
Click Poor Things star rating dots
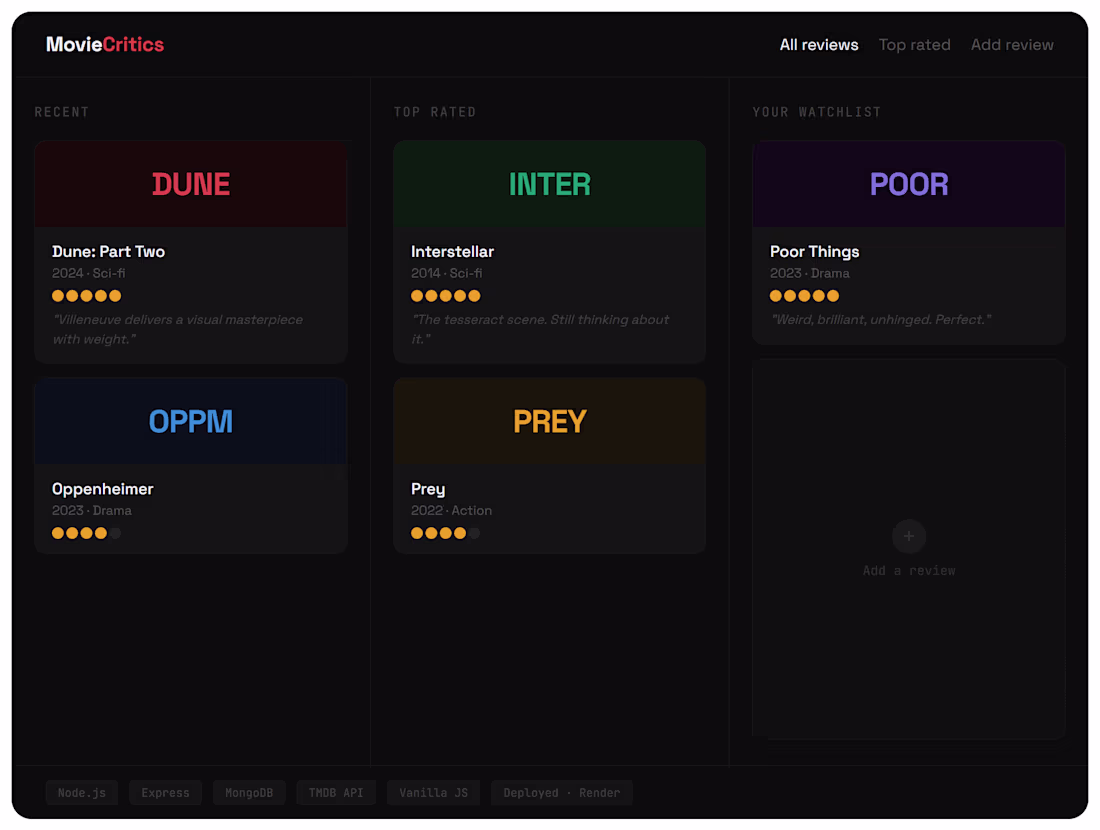[804, 295]
